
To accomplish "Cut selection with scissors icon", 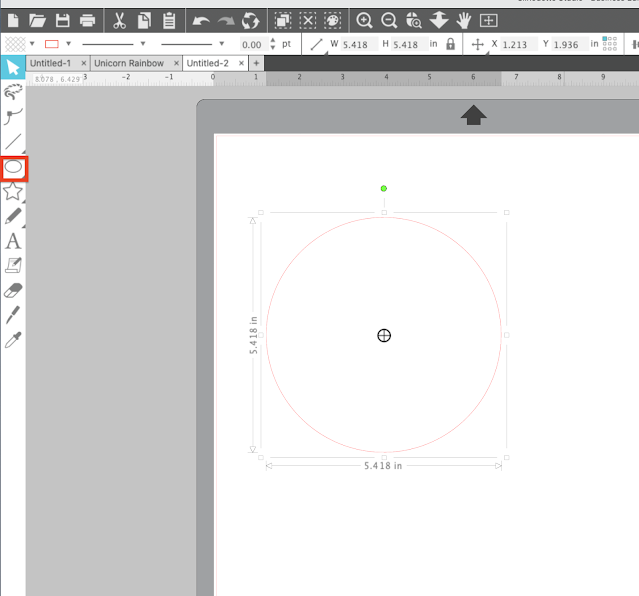I will tap(119, 20).
